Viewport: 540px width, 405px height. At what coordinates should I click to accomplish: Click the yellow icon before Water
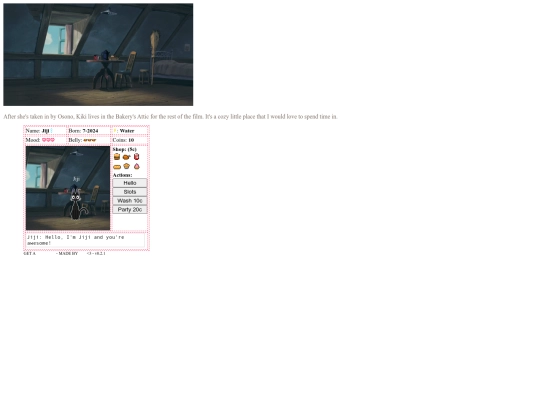115,131
